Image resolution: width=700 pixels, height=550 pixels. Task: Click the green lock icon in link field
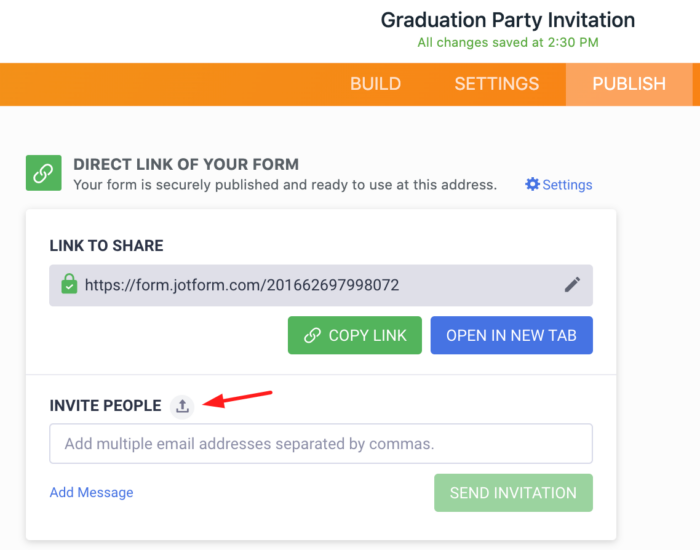tap(68, 285)
